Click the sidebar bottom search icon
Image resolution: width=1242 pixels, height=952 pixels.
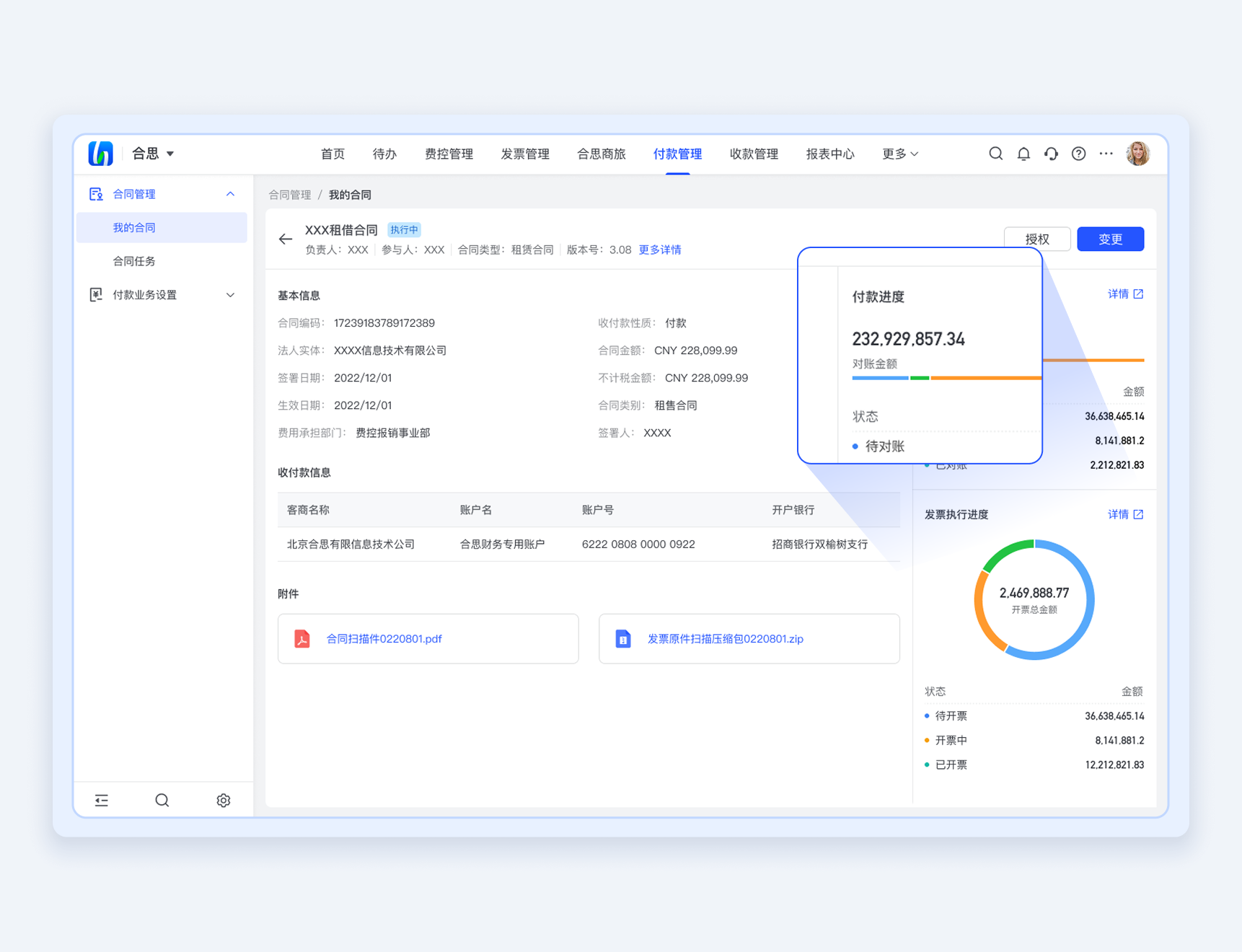162,800
